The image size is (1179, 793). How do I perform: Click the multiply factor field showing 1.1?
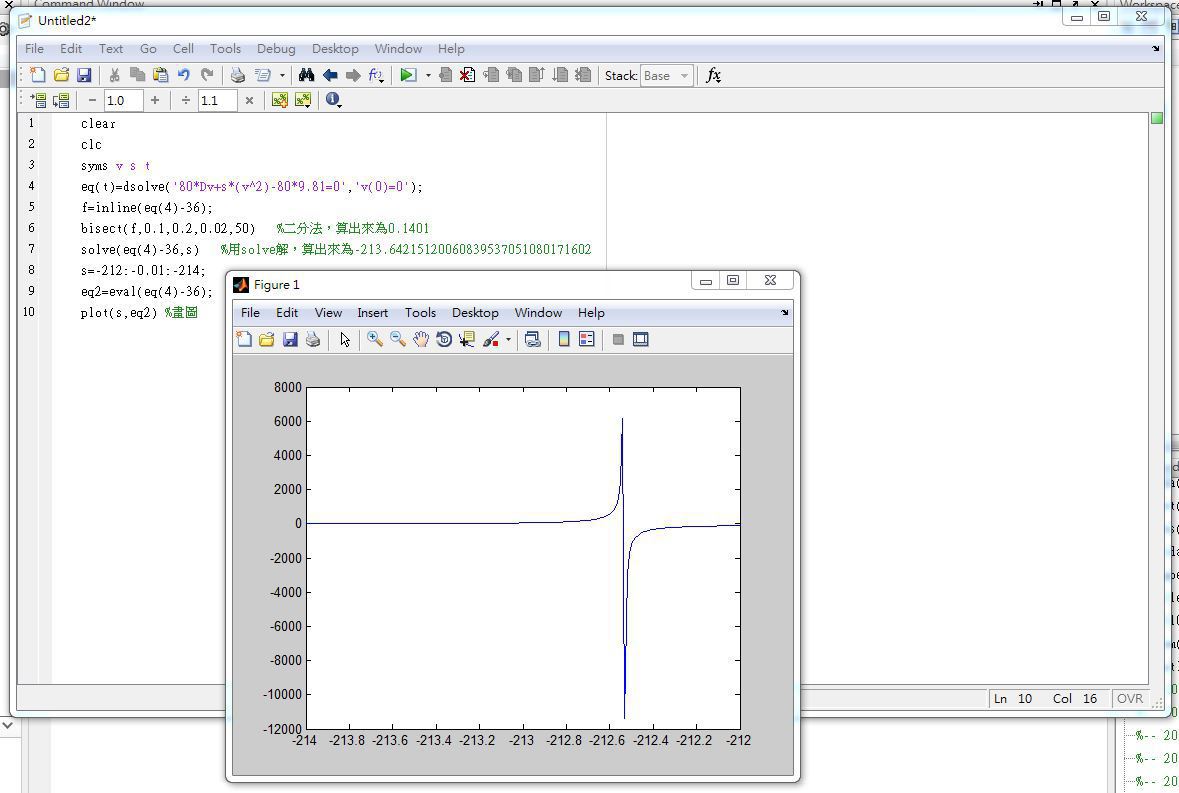(x=217, y=100)
